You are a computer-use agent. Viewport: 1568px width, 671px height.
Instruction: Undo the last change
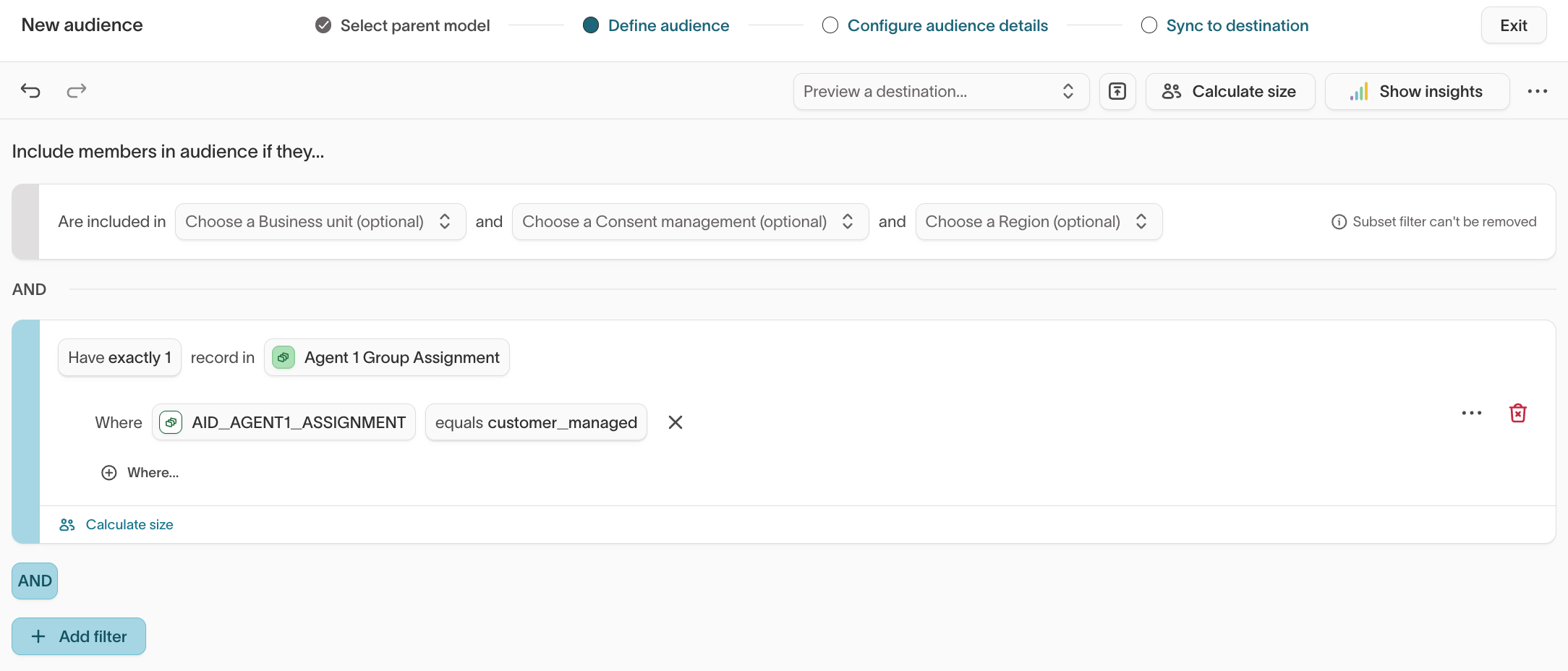[30, 91]
